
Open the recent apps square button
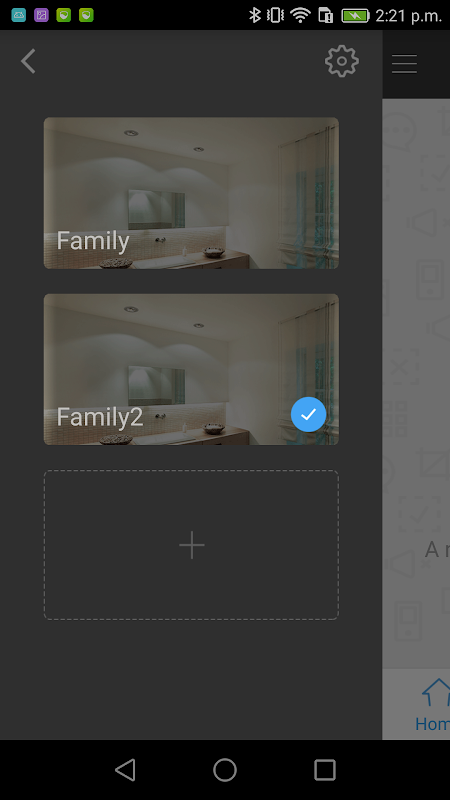(x=324, y=769)
